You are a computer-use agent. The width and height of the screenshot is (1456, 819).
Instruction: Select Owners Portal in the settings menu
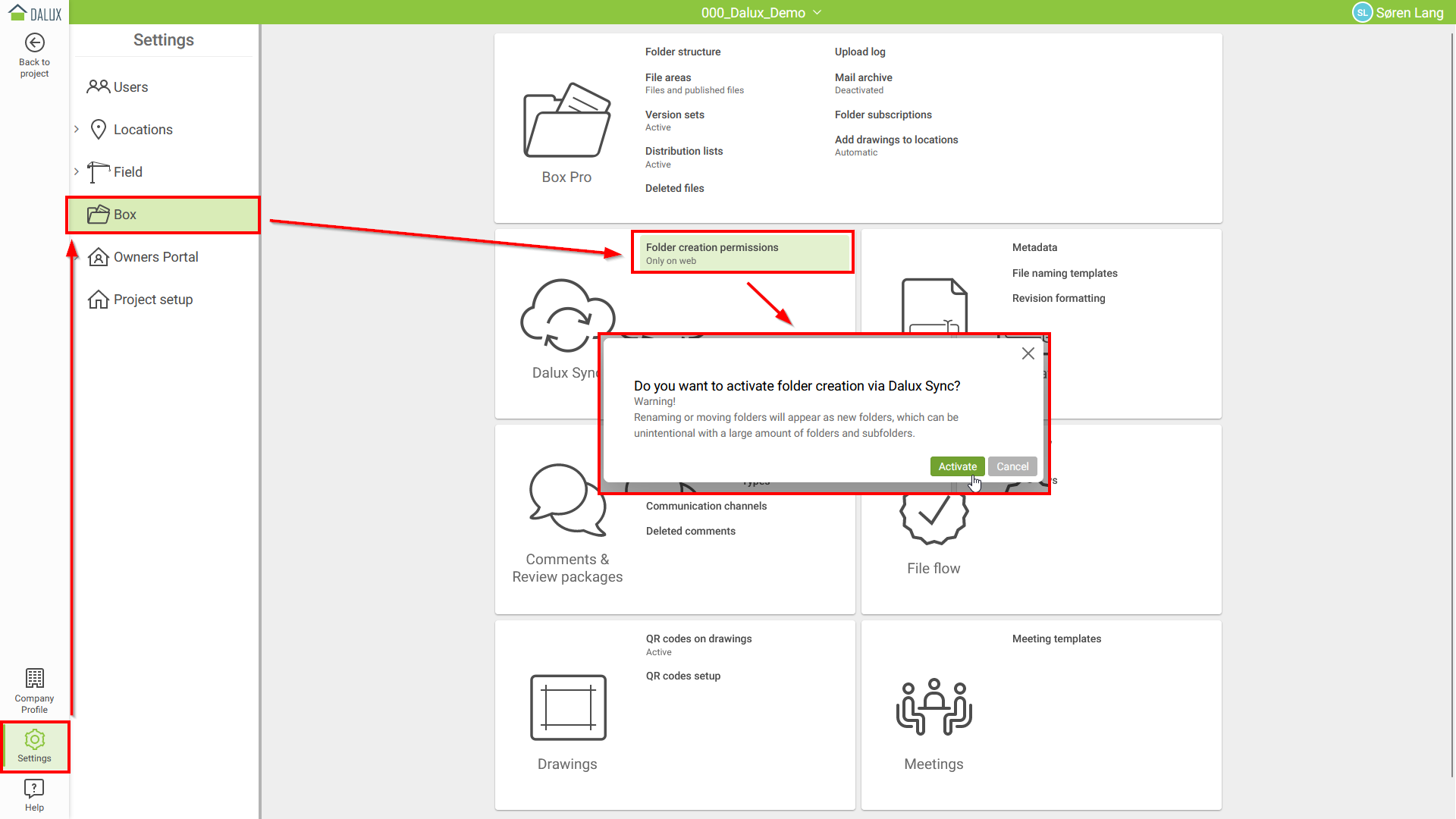(155, 257)
